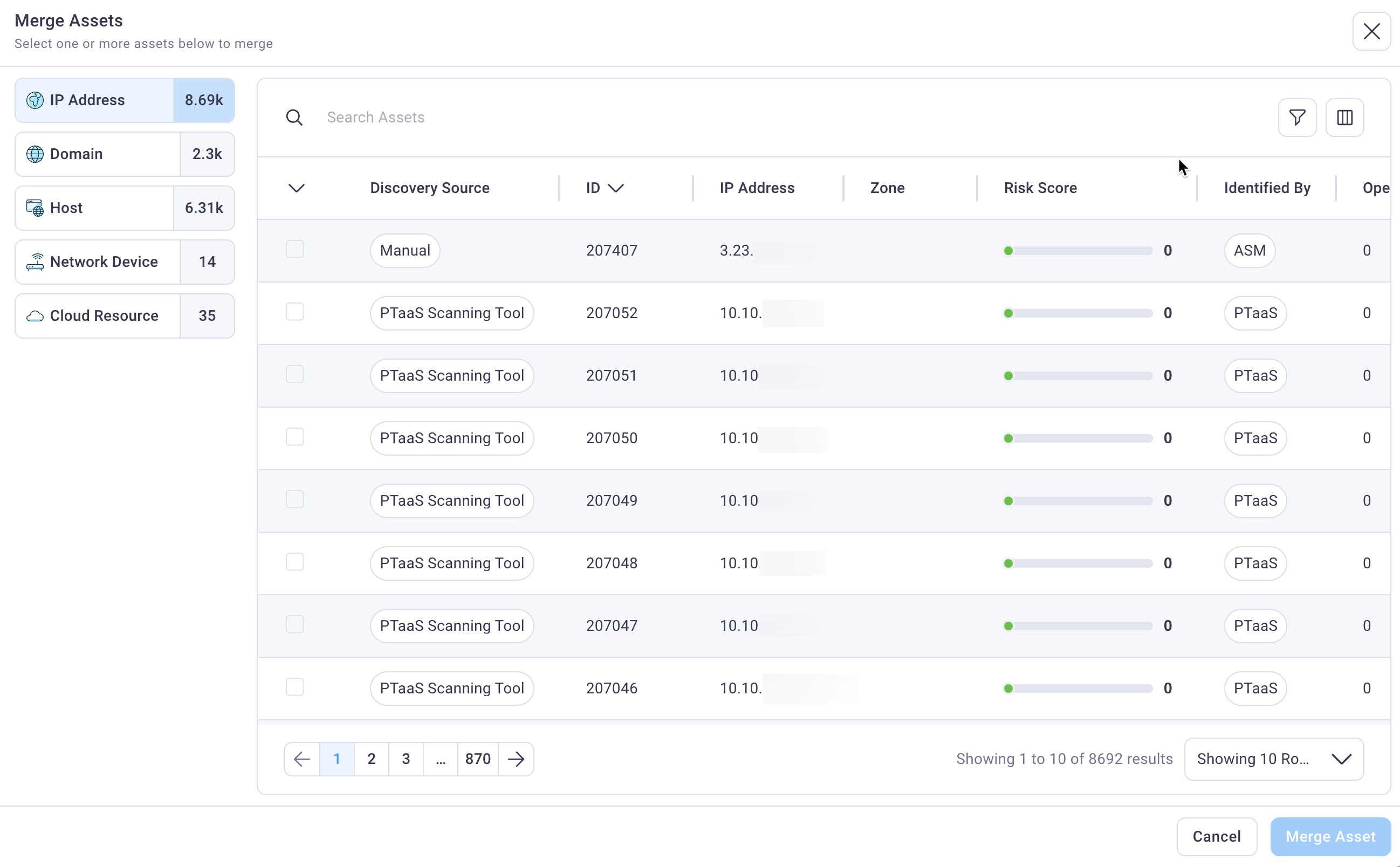Click IP address 3.23. cell
This screenshot has height=867, width=1400.
737,251
